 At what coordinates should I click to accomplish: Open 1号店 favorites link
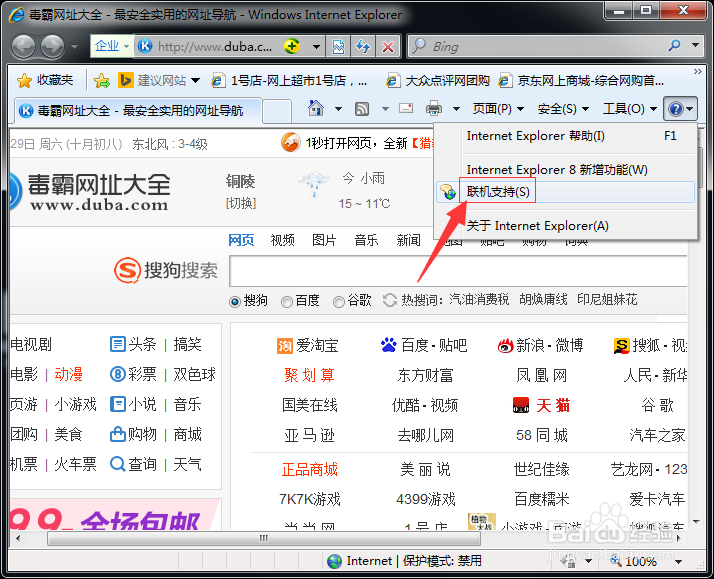tap(290, 81)
